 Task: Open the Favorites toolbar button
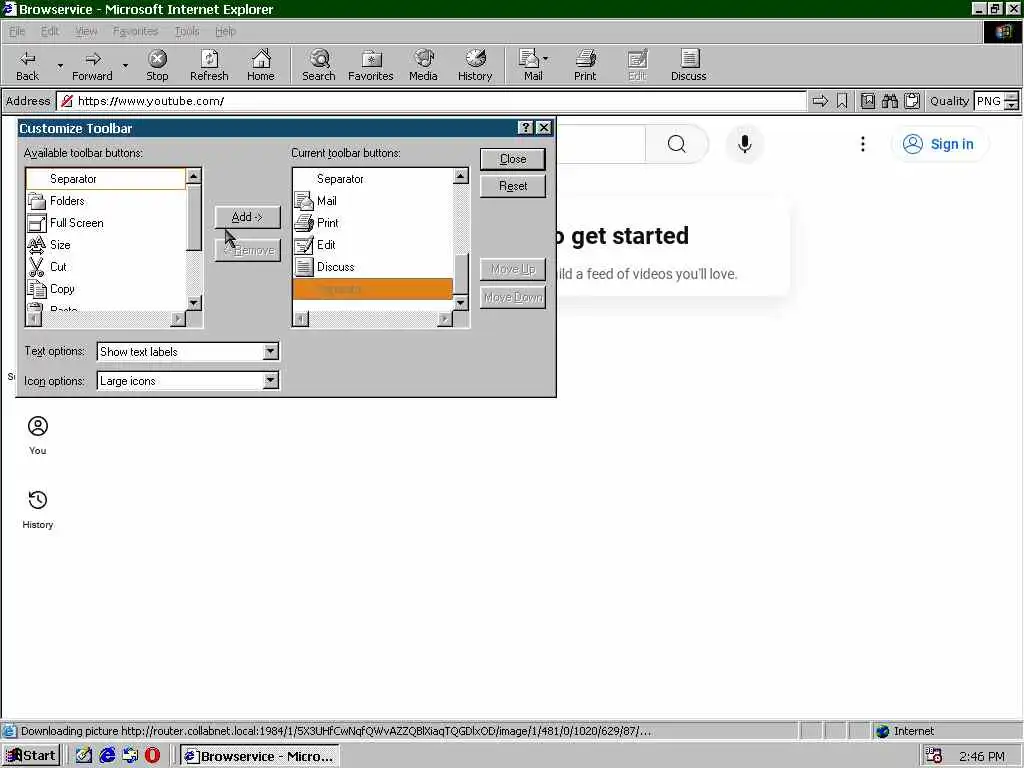click(x=371, y=65)
